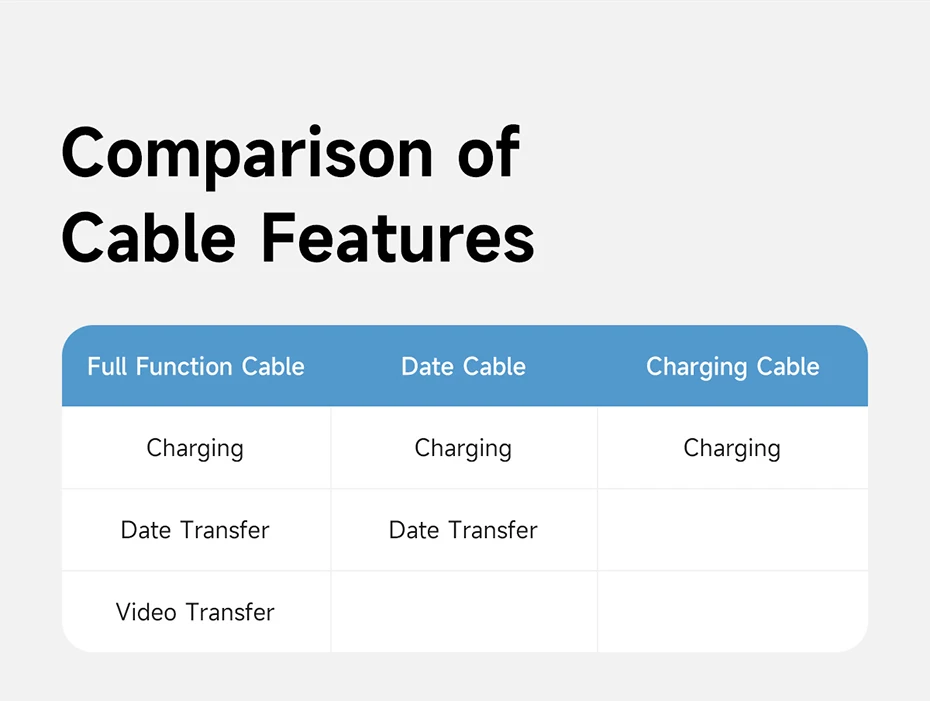930x701 pixels.
Task: Click Charging cell in Date Cable column
Action: click(463, 448)
